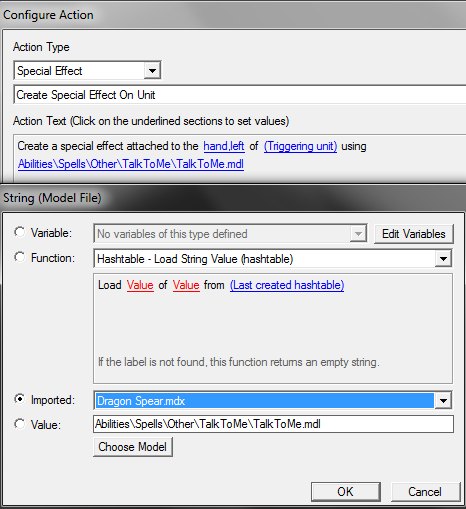Open the Create Special Effect On Unit list
The image size is (466, 509).
[239, 95]
